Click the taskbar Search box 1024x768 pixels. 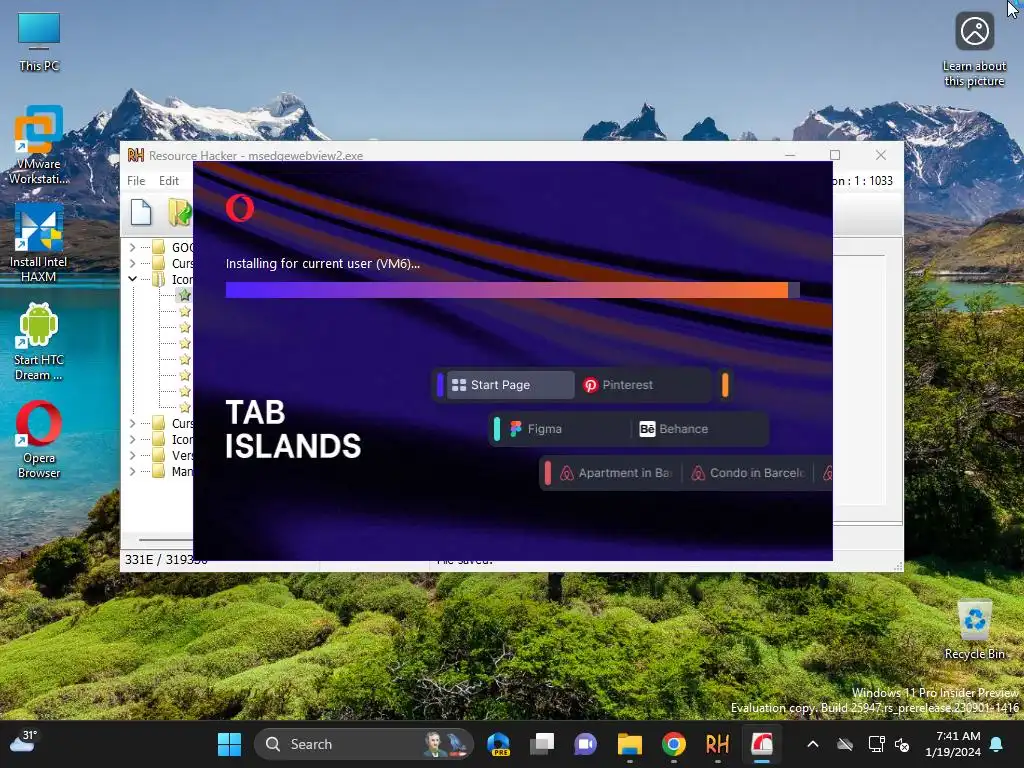(364, 744)
